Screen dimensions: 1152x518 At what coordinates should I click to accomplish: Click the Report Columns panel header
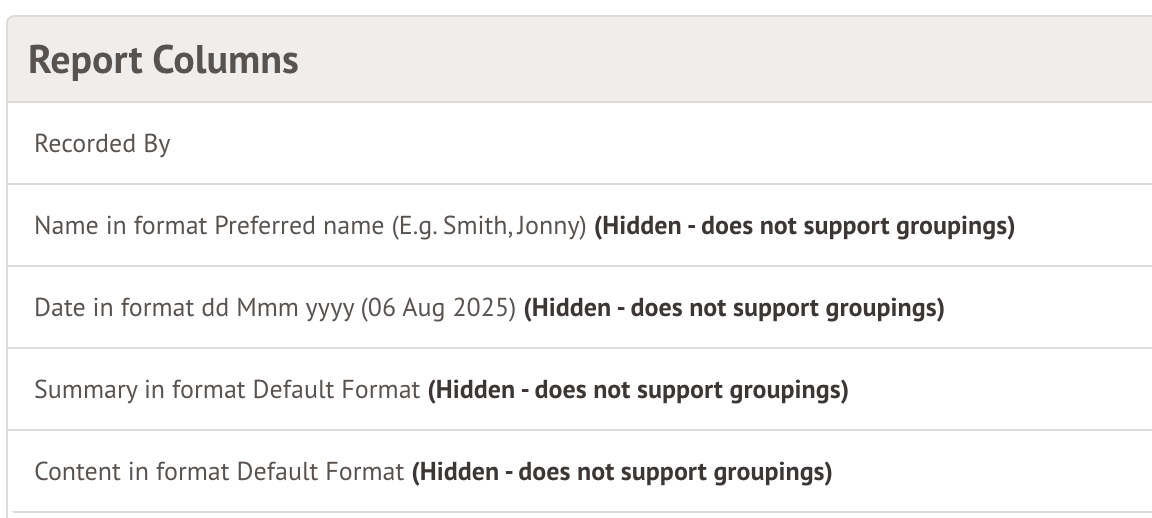pyautogui.click(x=164, y=60)
